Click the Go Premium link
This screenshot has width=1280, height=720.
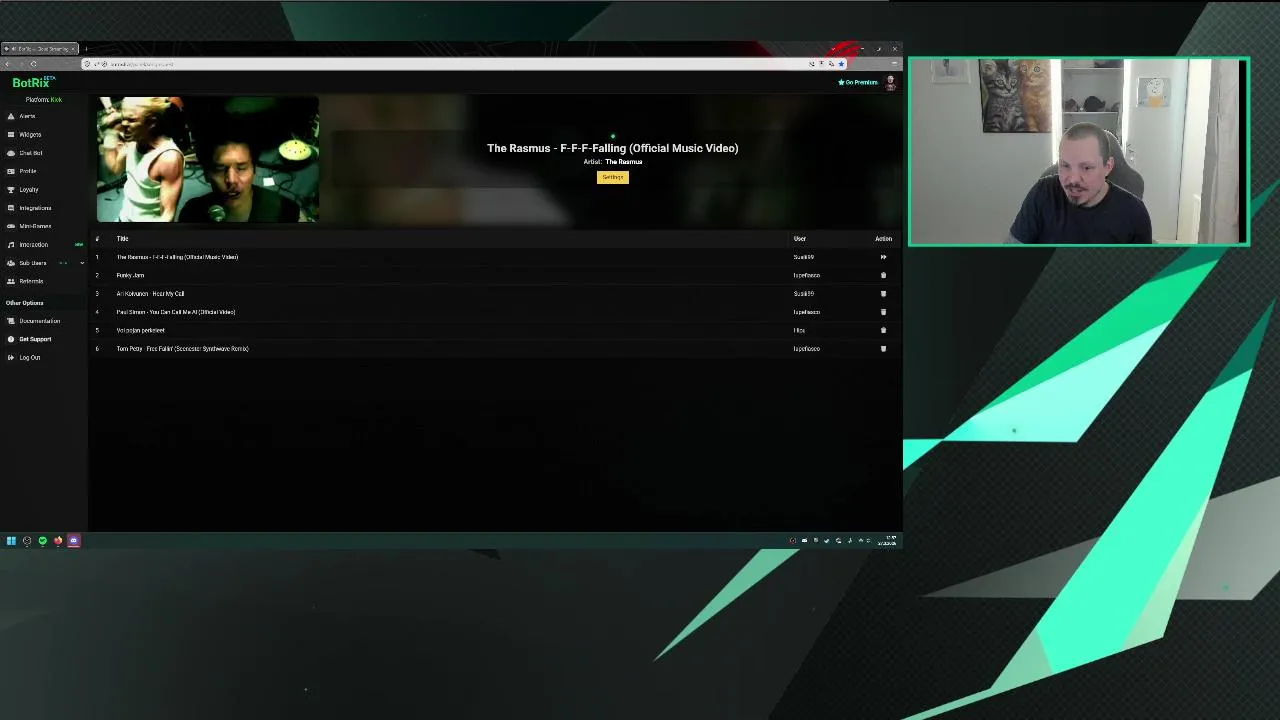858,82
